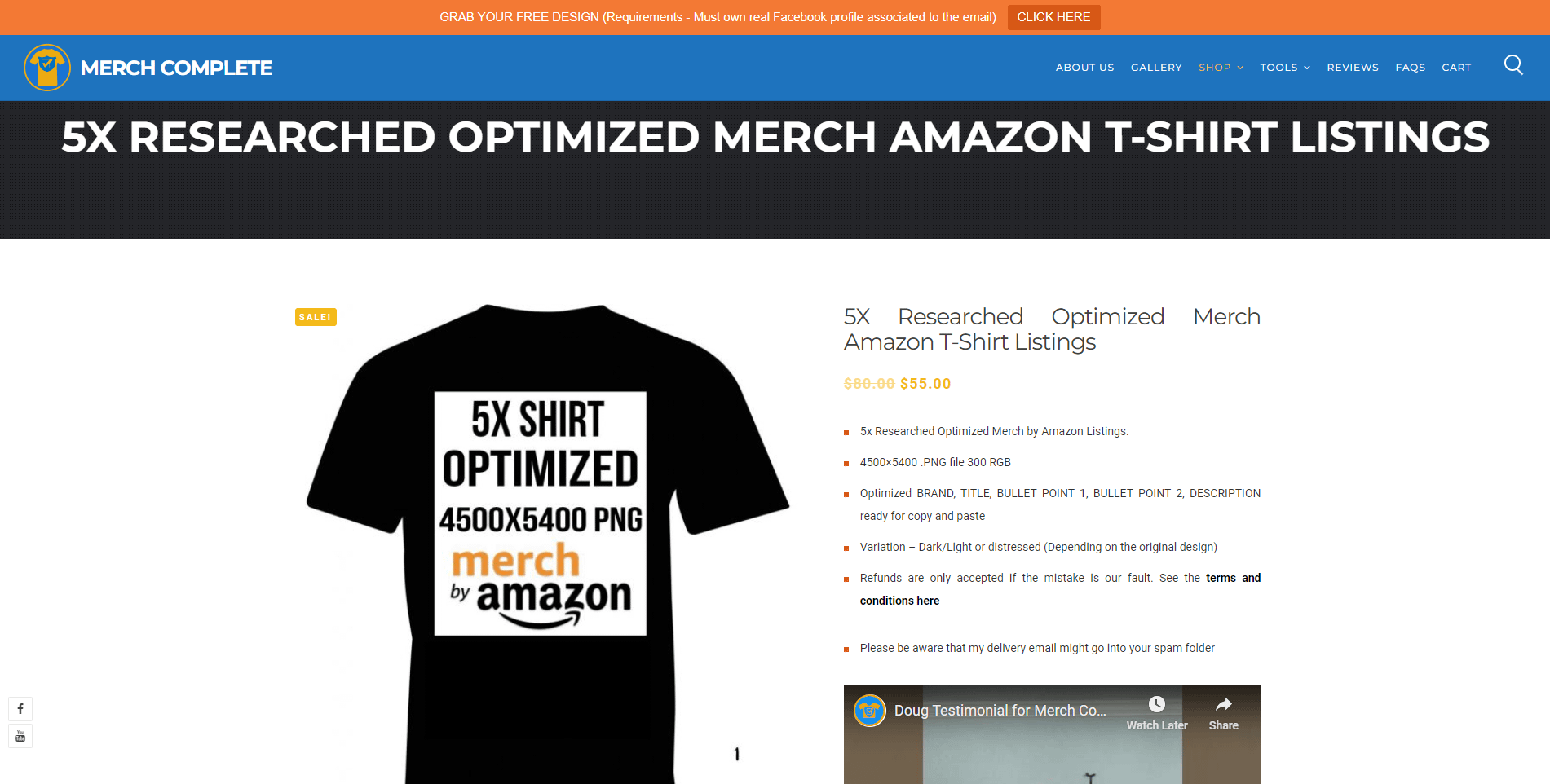Click the SALE! badge on product
The height and width of the screenshot is (784, 1550).
pyautogui.click(x=316, y=317)
